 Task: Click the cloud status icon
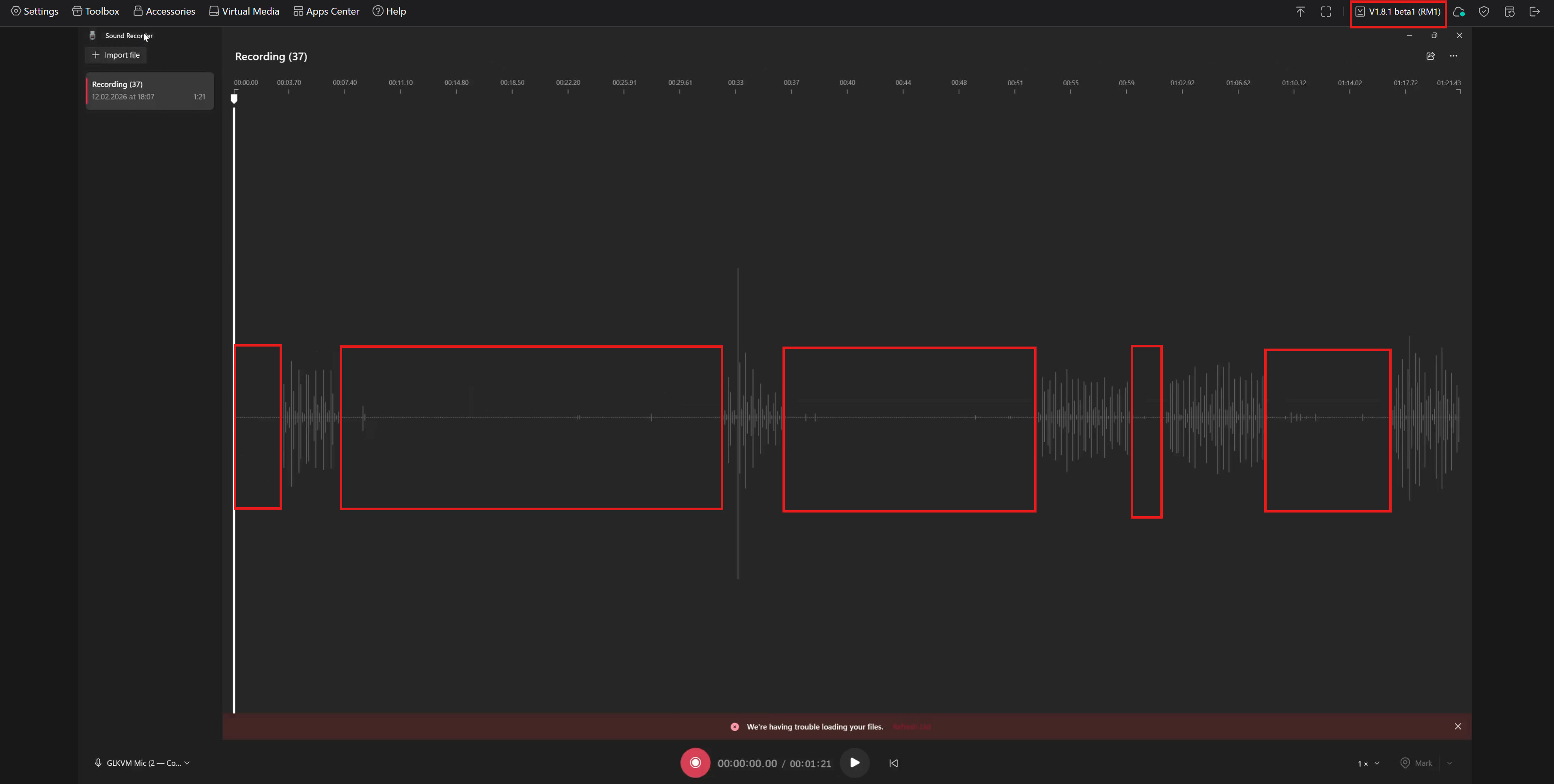pos(1459,11)
